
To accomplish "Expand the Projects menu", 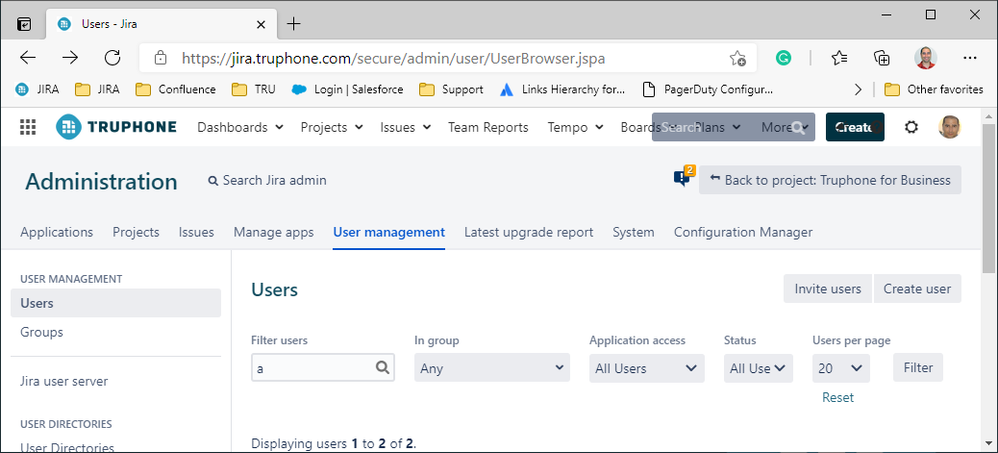I will (332, 127).
